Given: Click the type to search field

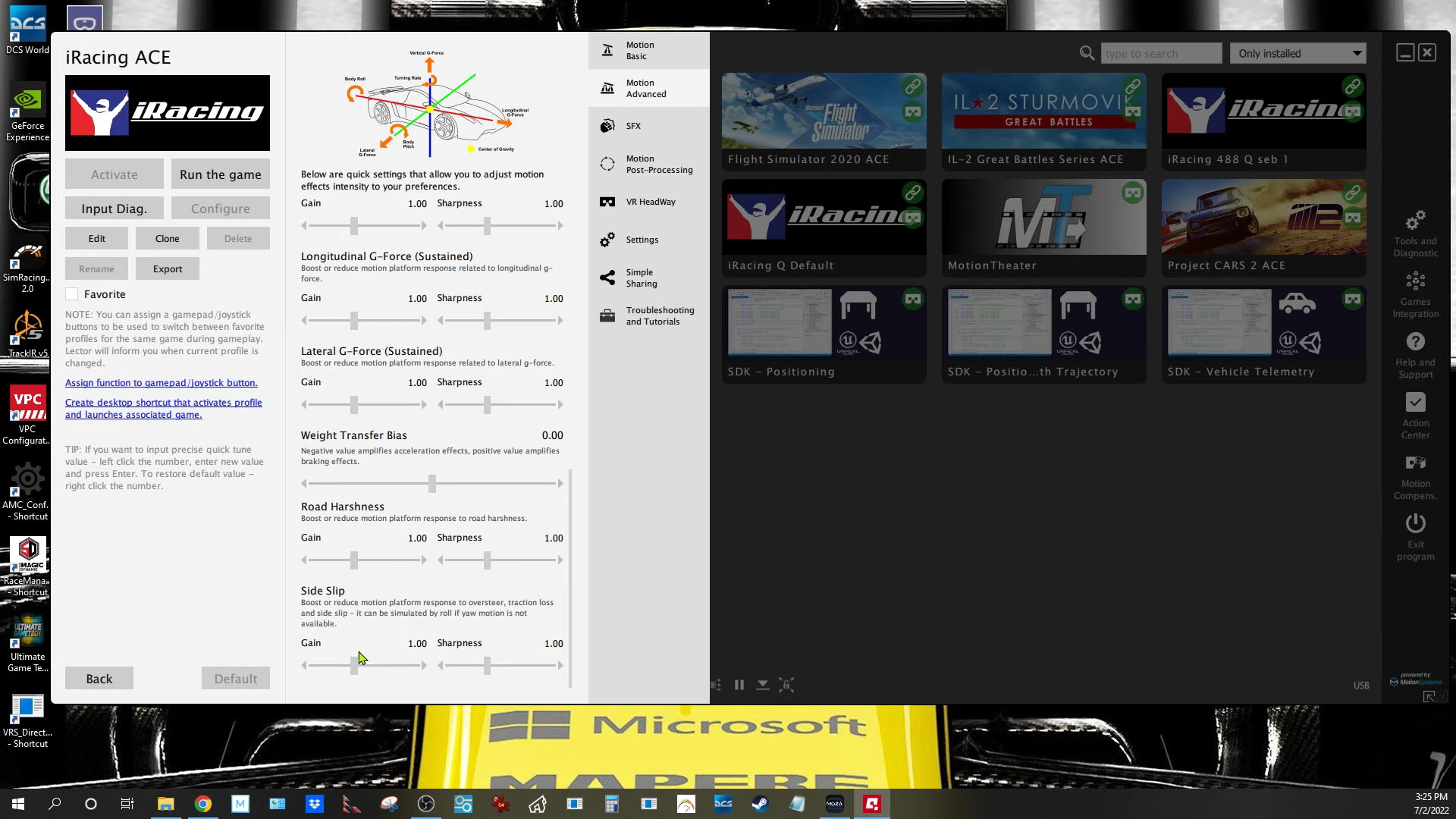Looking at the screenshot, I should (x=1161, y=53).
